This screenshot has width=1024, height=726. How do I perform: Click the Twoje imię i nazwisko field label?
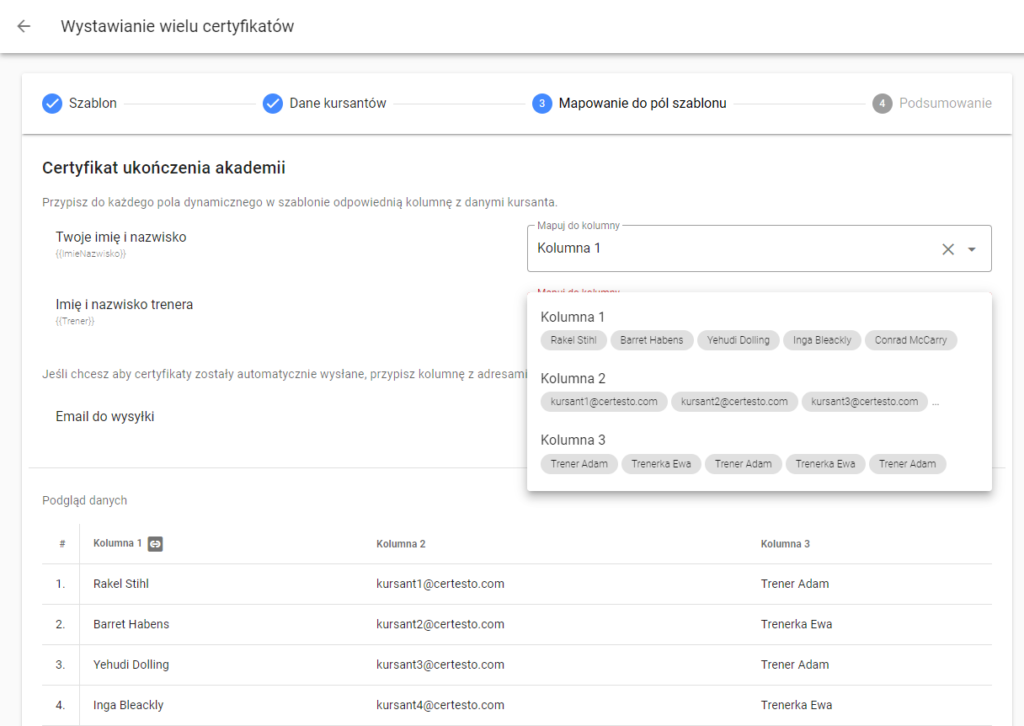[121, 237]
